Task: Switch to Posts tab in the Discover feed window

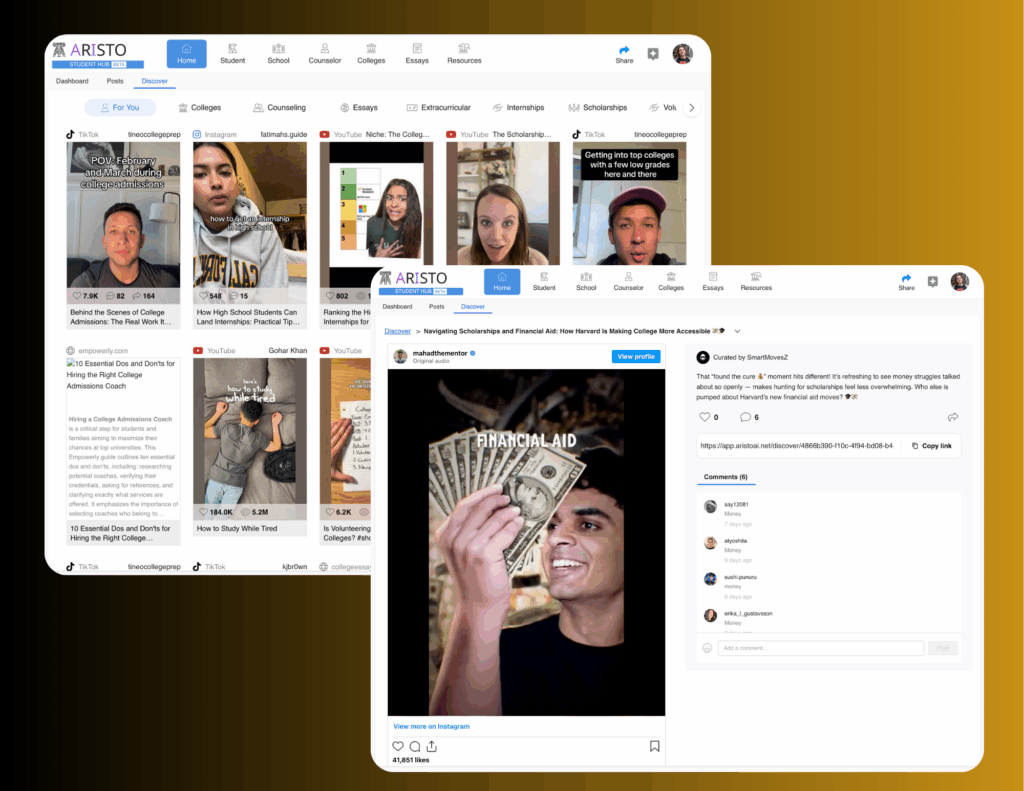Action: point(115,81)
